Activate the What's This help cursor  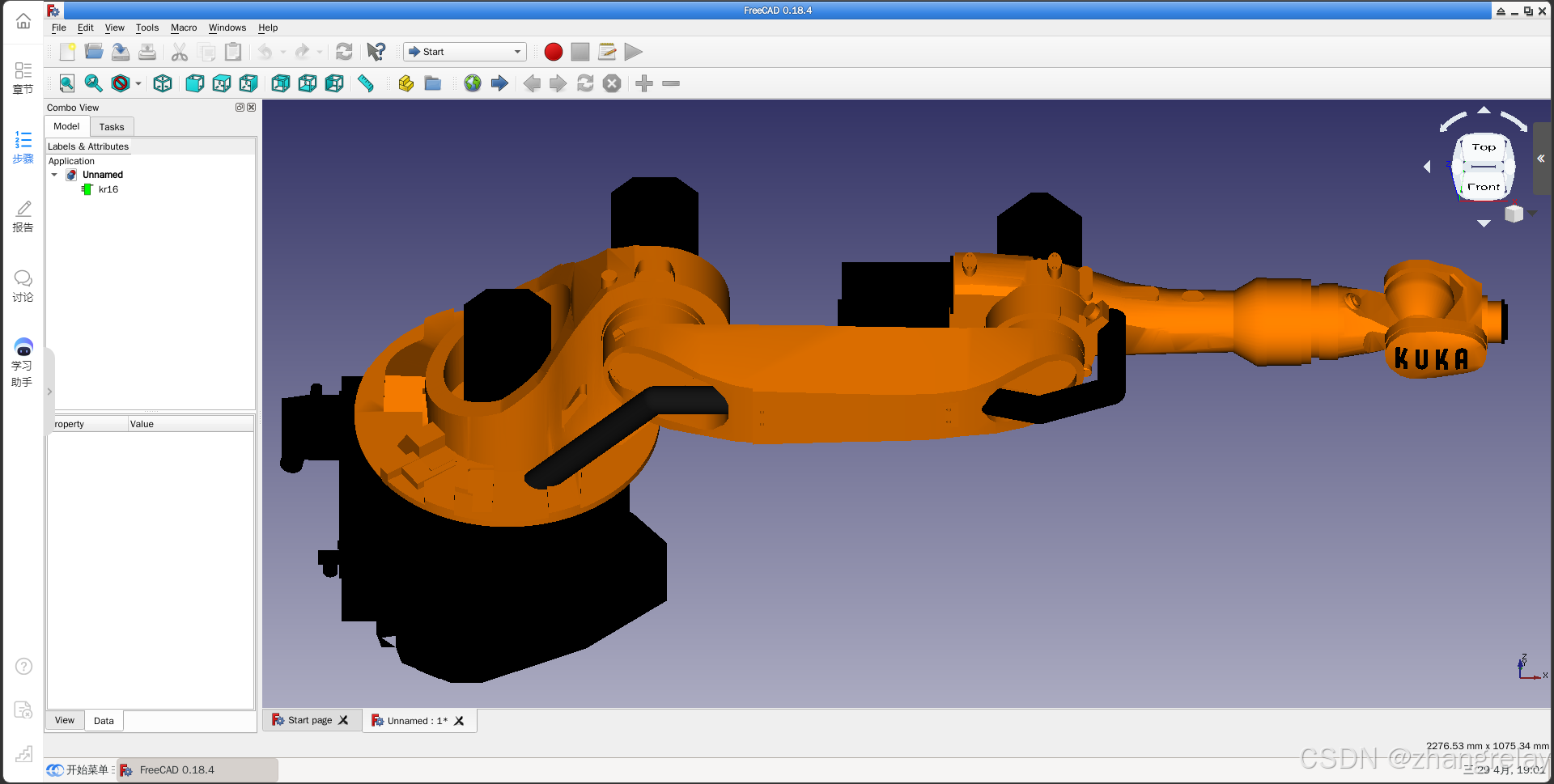376,52
